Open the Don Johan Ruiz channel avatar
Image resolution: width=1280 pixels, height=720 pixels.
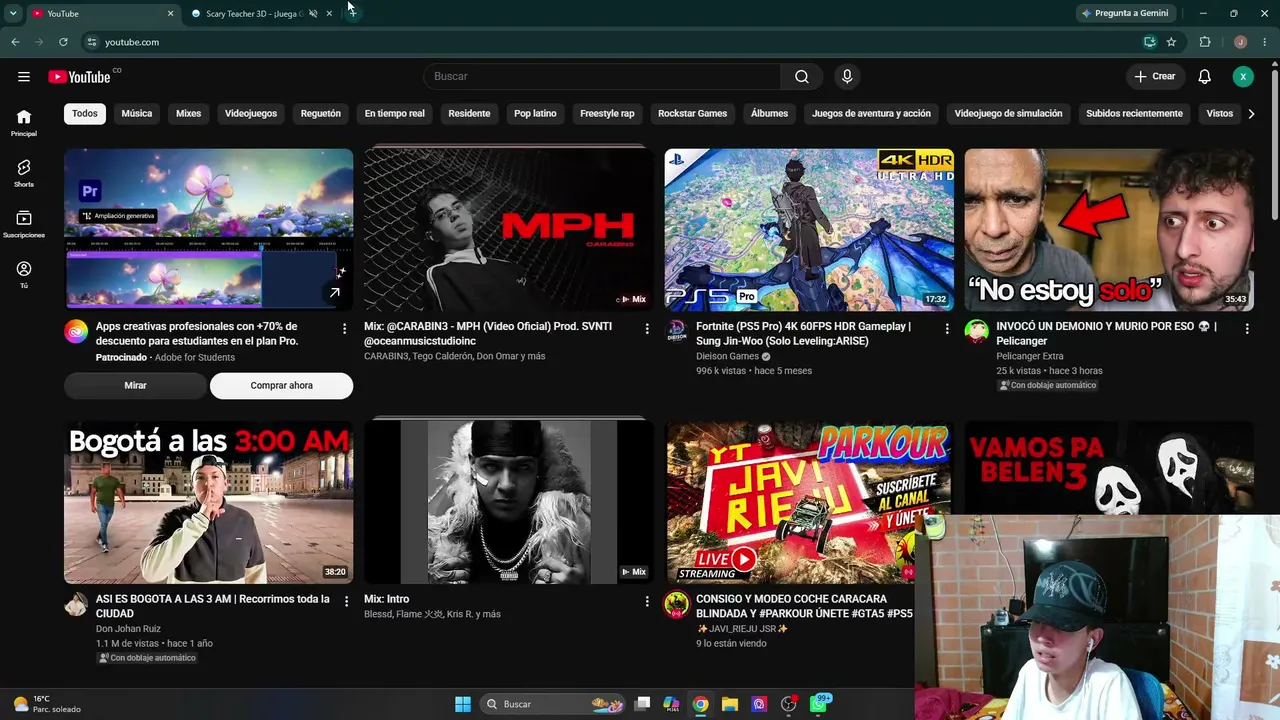pyautogui.click(x=76, y=604)
